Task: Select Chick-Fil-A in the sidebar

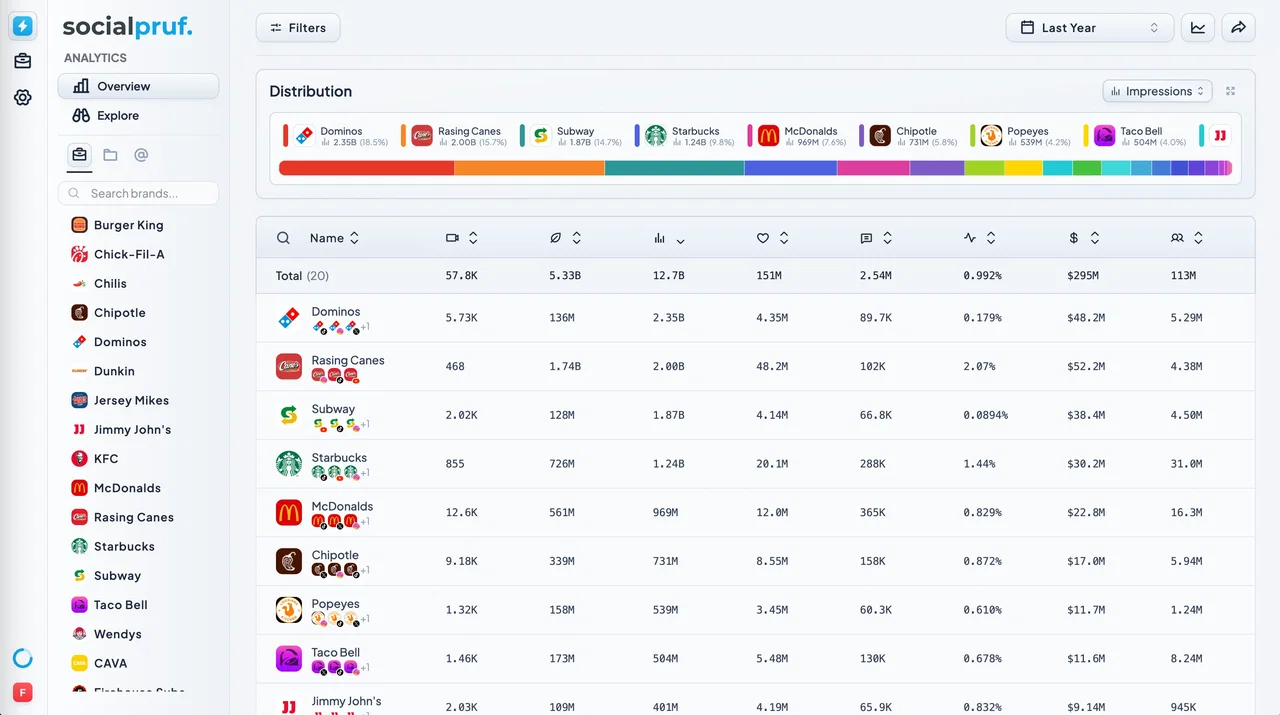Action: click(x=128, y=254)
